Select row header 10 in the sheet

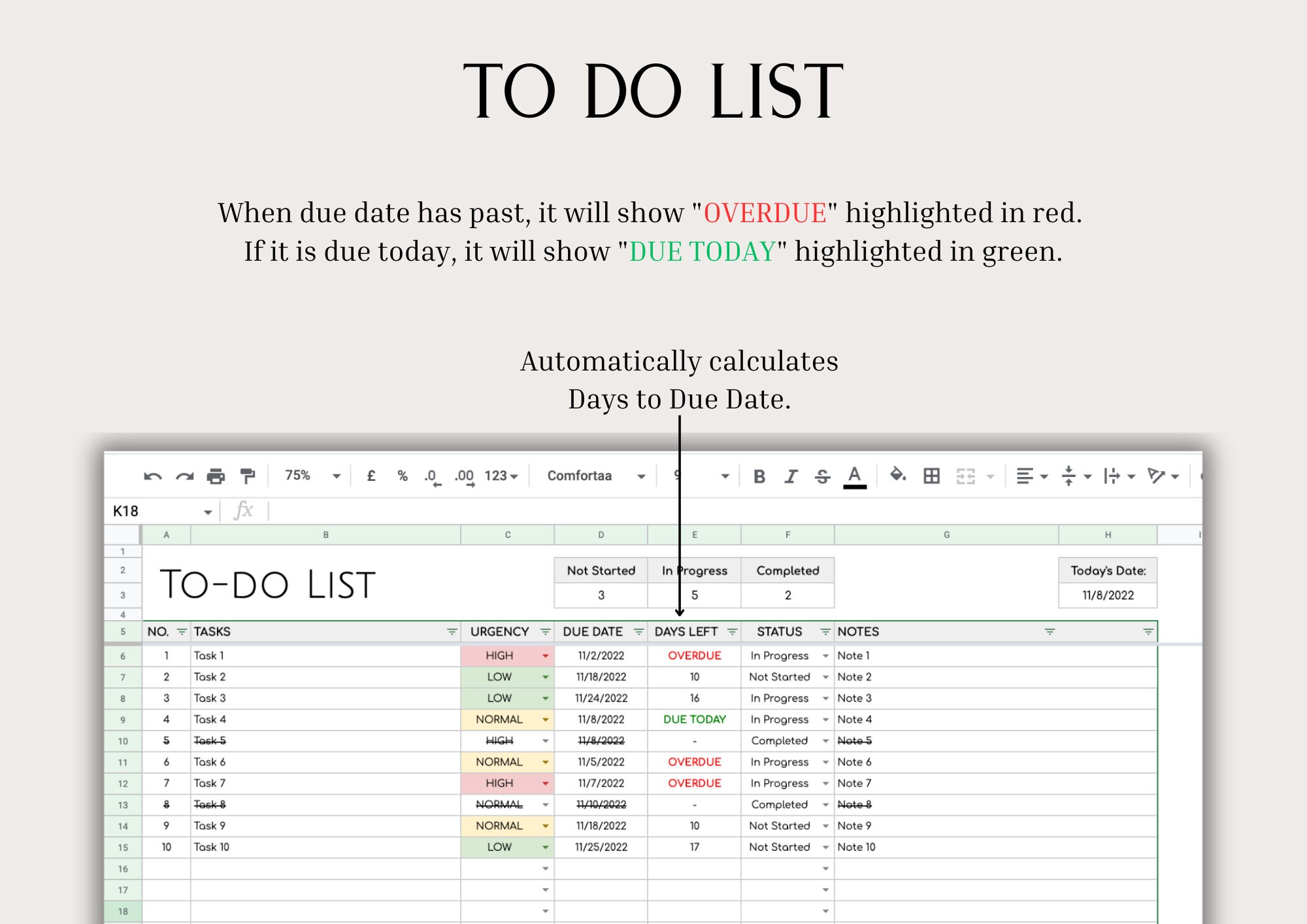tap(123, 740)
